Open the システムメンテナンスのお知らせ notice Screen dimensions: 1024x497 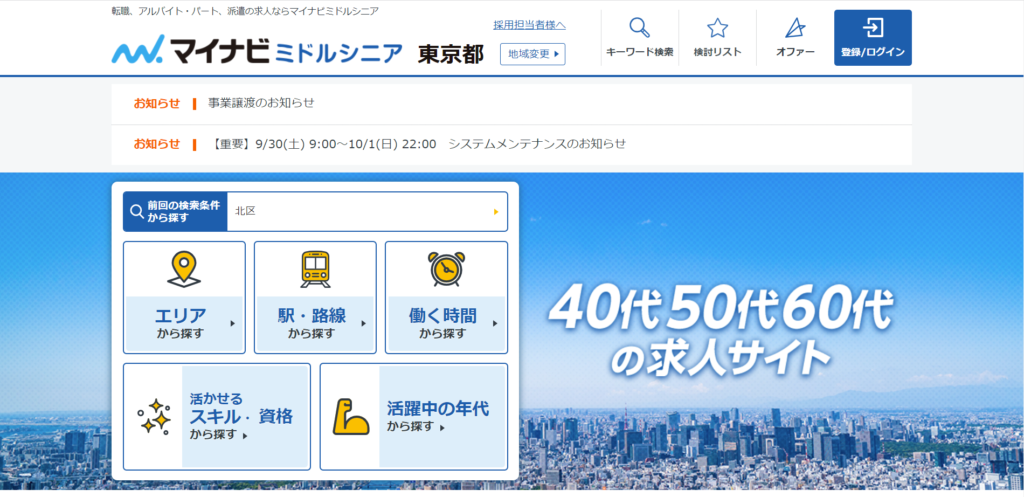tap(417, 144)
